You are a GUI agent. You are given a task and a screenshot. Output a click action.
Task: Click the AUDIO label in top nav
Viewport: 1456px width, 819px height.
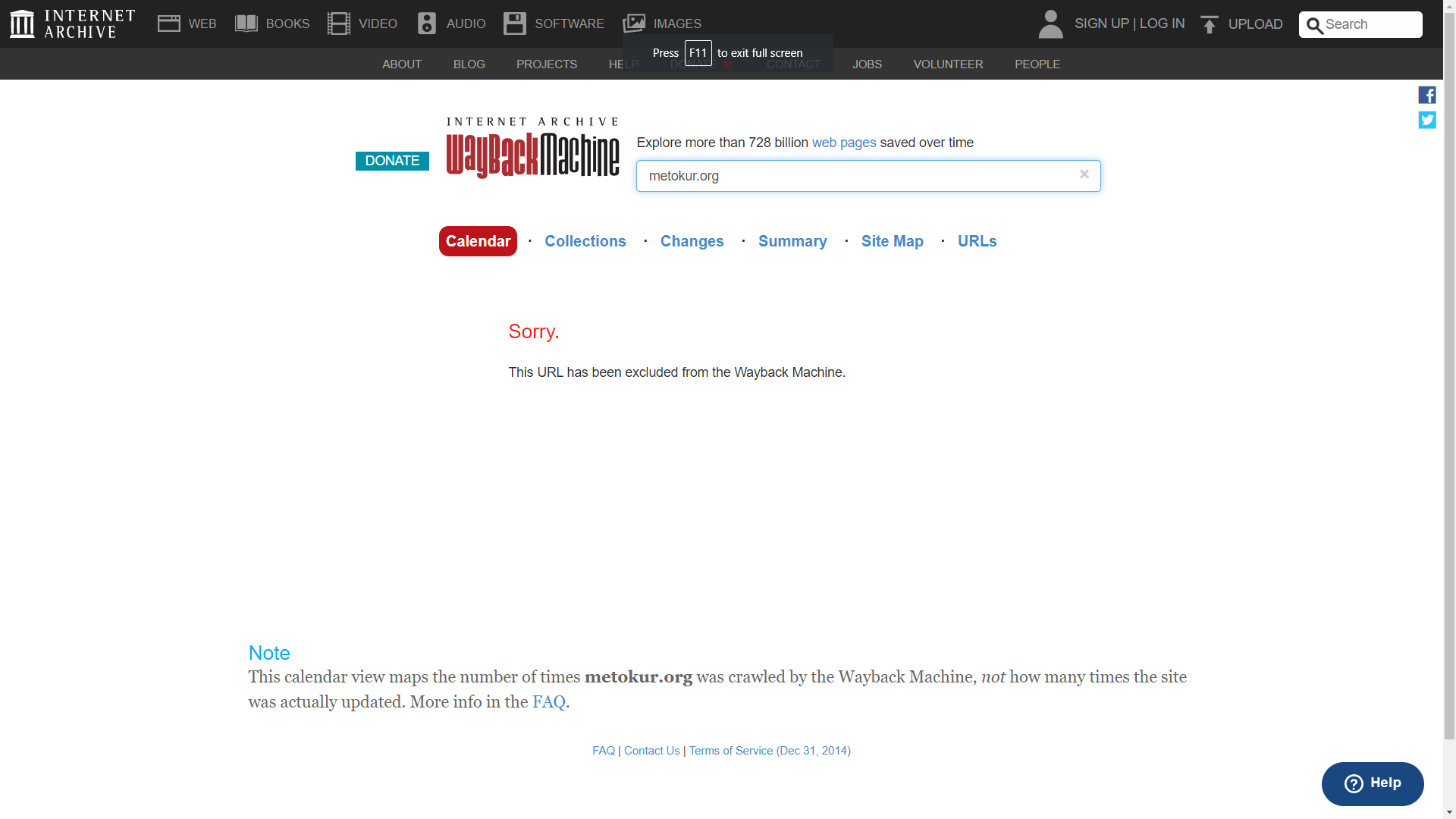coord(466,24)
